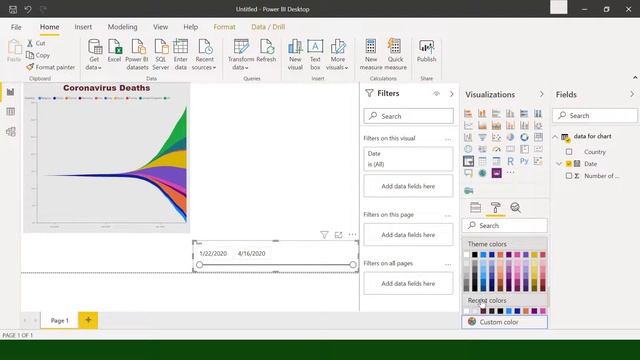640x360 pixels.
Task: Check the Country field checkbox
Action: click(x=569, y=152)
